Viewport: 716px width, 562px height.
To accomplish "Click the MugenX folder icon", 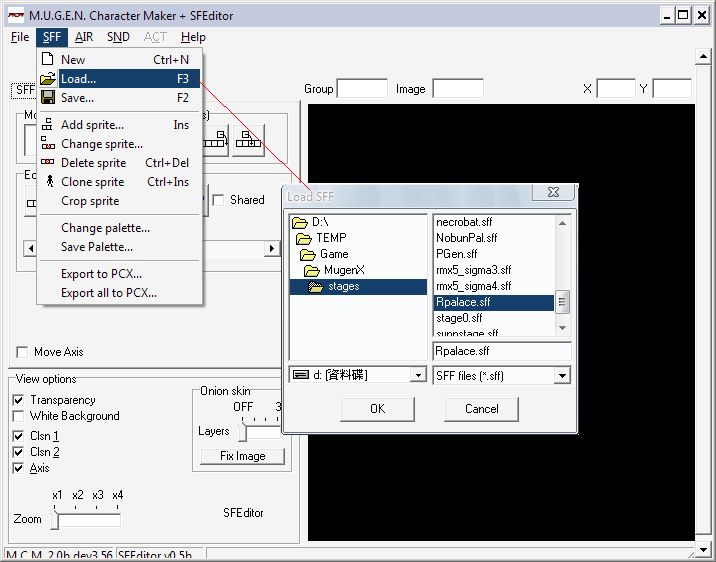I will click(311, 271).
